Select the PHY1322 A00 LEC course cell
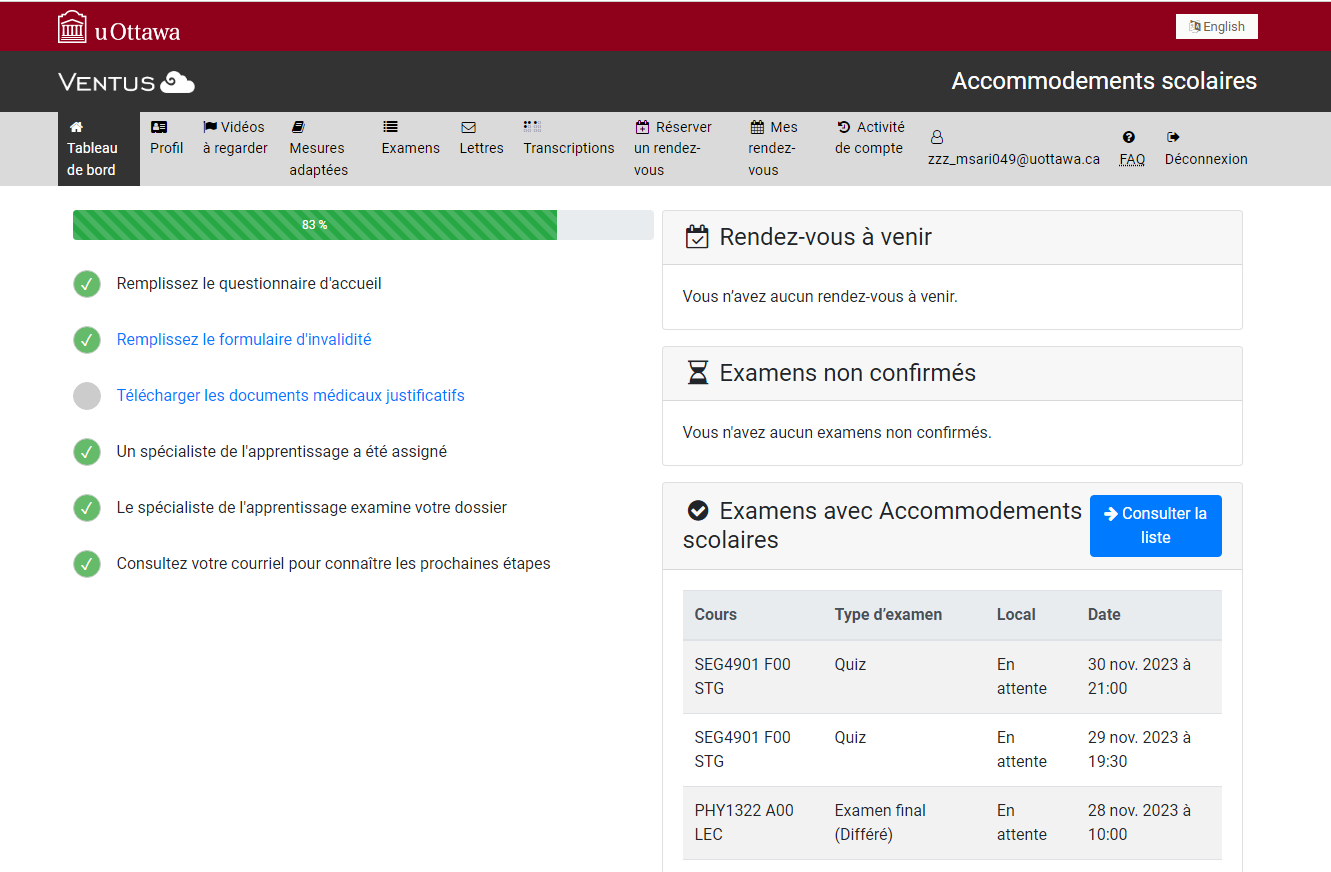The height and width of the screenshot is (872, 1331). coord(753,823)
